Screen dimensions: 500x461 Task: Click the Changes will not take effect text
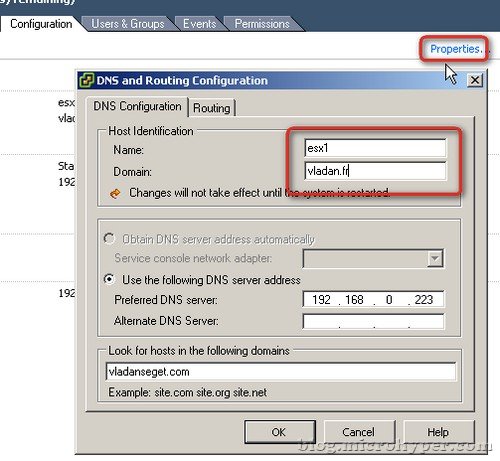pyautogui.click(x=259, y=193)
